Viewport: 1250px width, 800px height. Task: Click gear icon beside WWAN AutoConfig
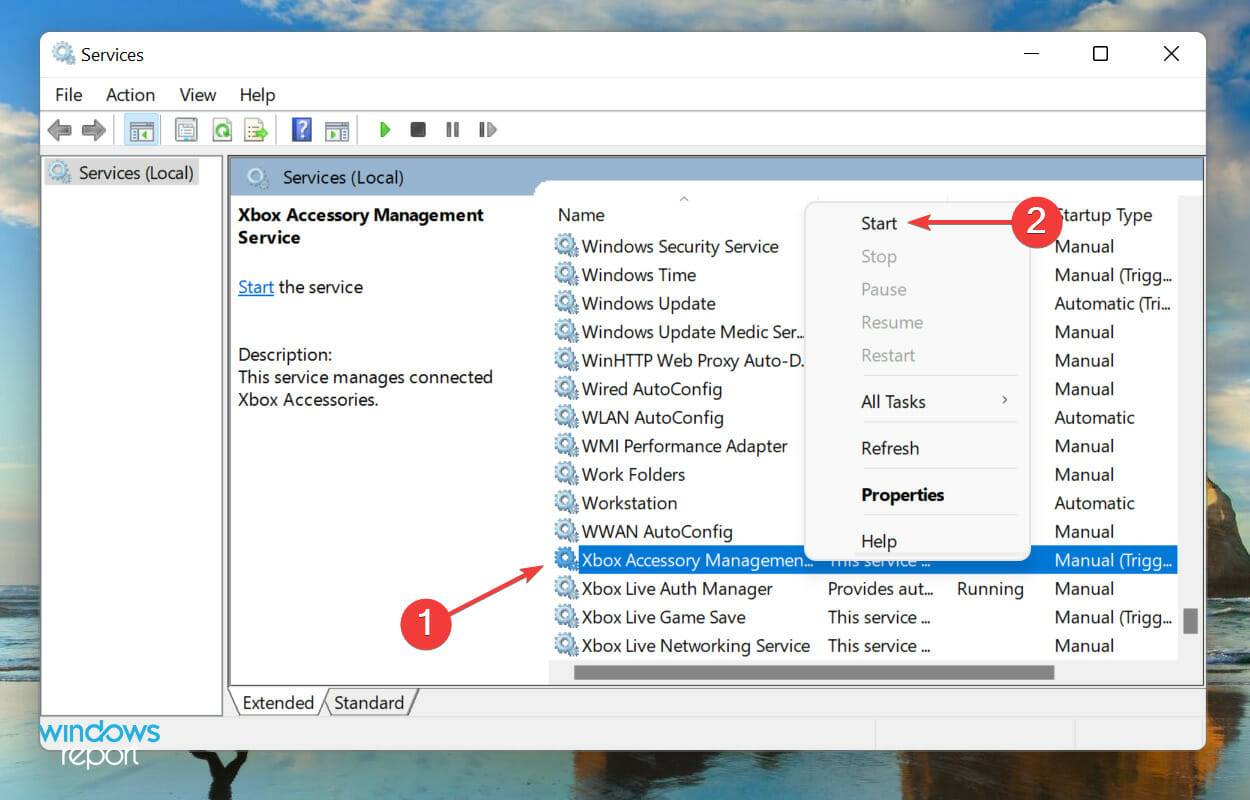tap(566, 531)
